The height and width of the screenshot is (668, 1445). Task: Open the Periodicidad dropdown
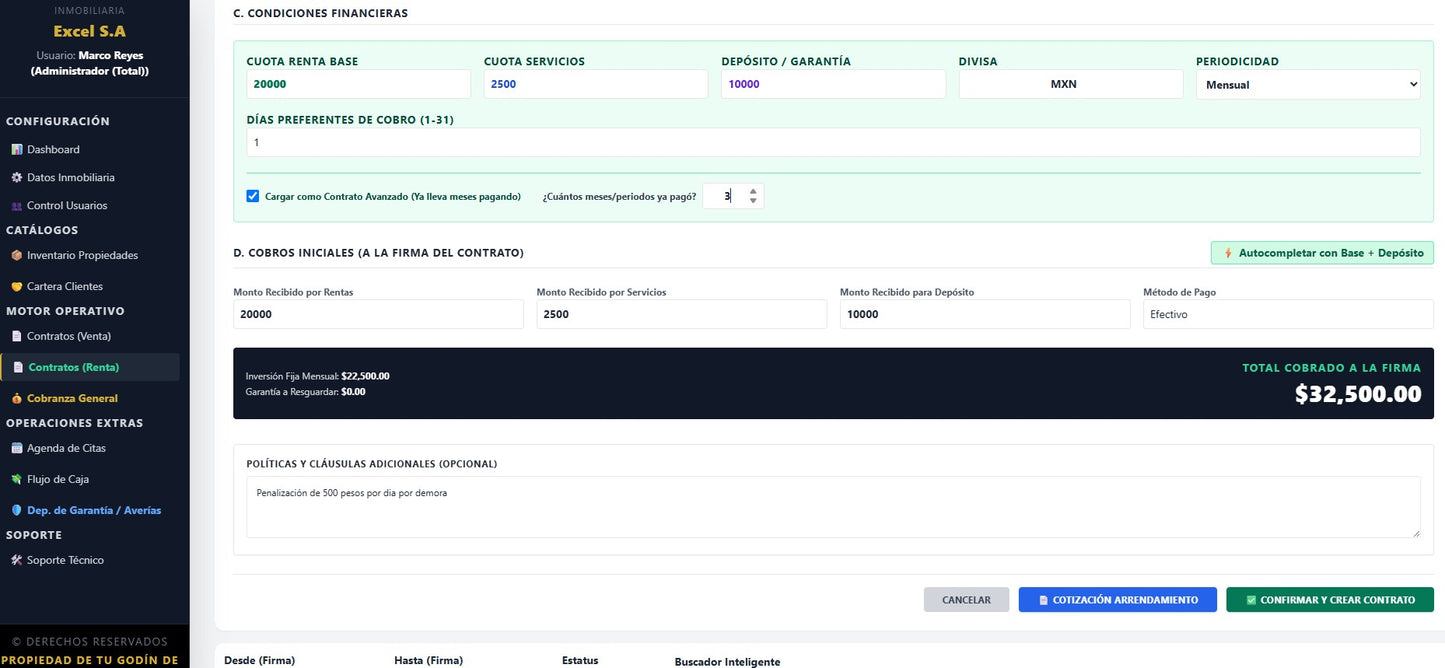[1308, 85]
